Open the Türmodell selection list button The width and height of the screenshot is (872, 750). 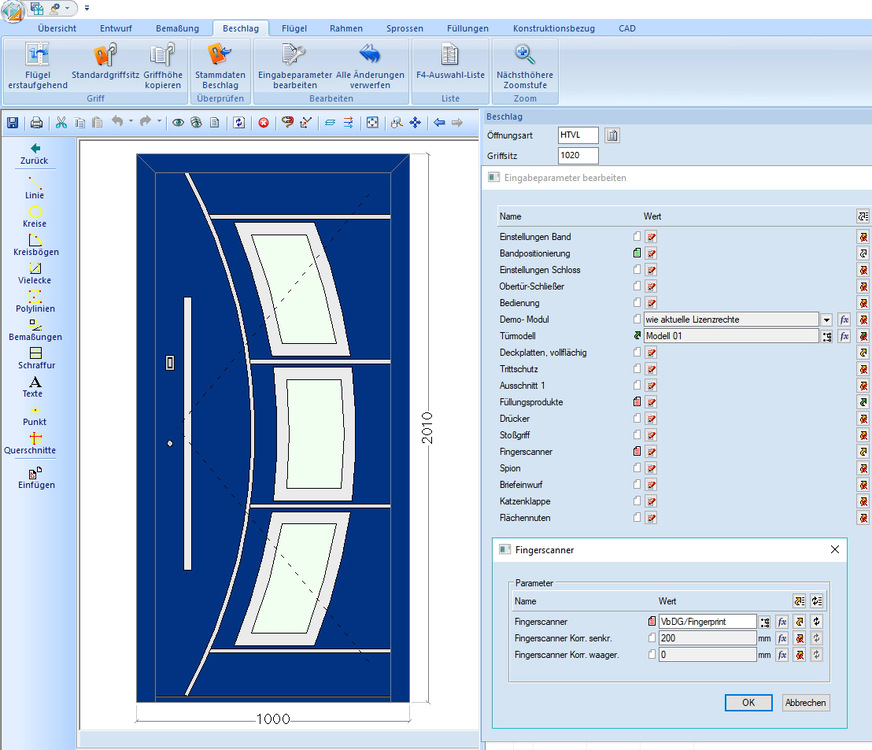pyautogui.click(x=826, y=336)
